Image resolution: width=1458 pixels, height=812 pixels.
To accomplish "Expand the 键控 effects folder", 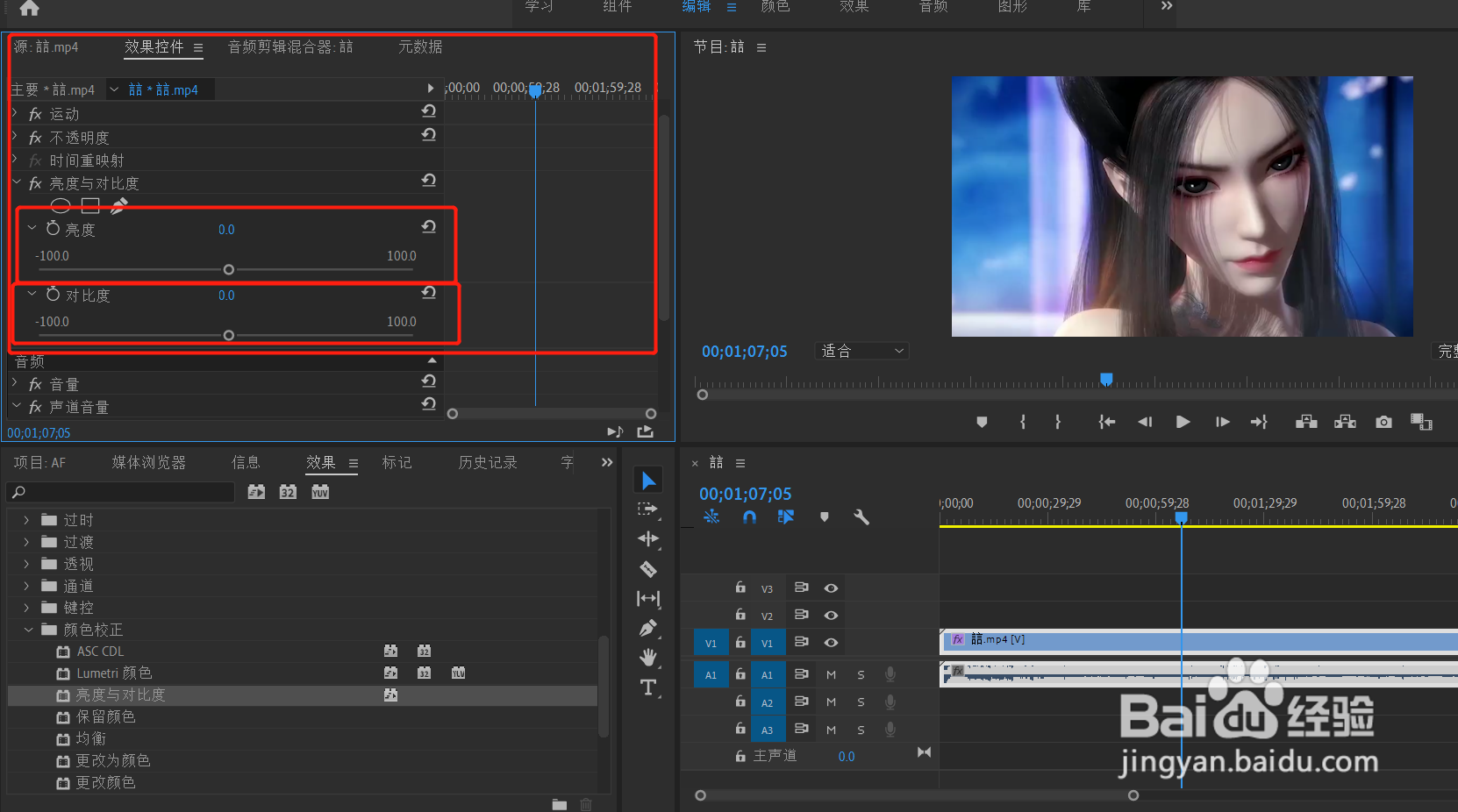I will [26, 608].
